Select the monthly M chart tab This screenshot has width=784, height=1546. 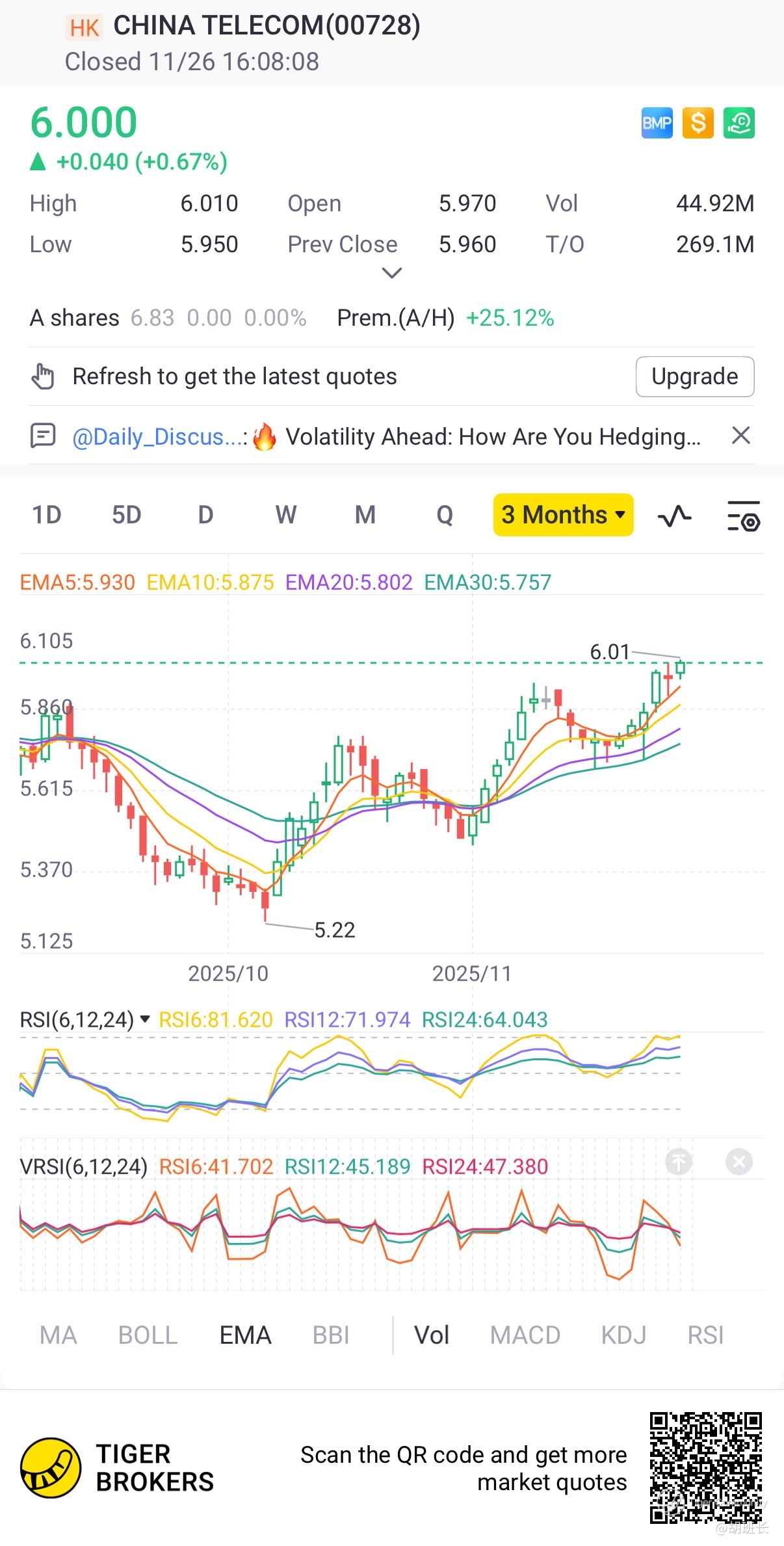tap(365, 515)
